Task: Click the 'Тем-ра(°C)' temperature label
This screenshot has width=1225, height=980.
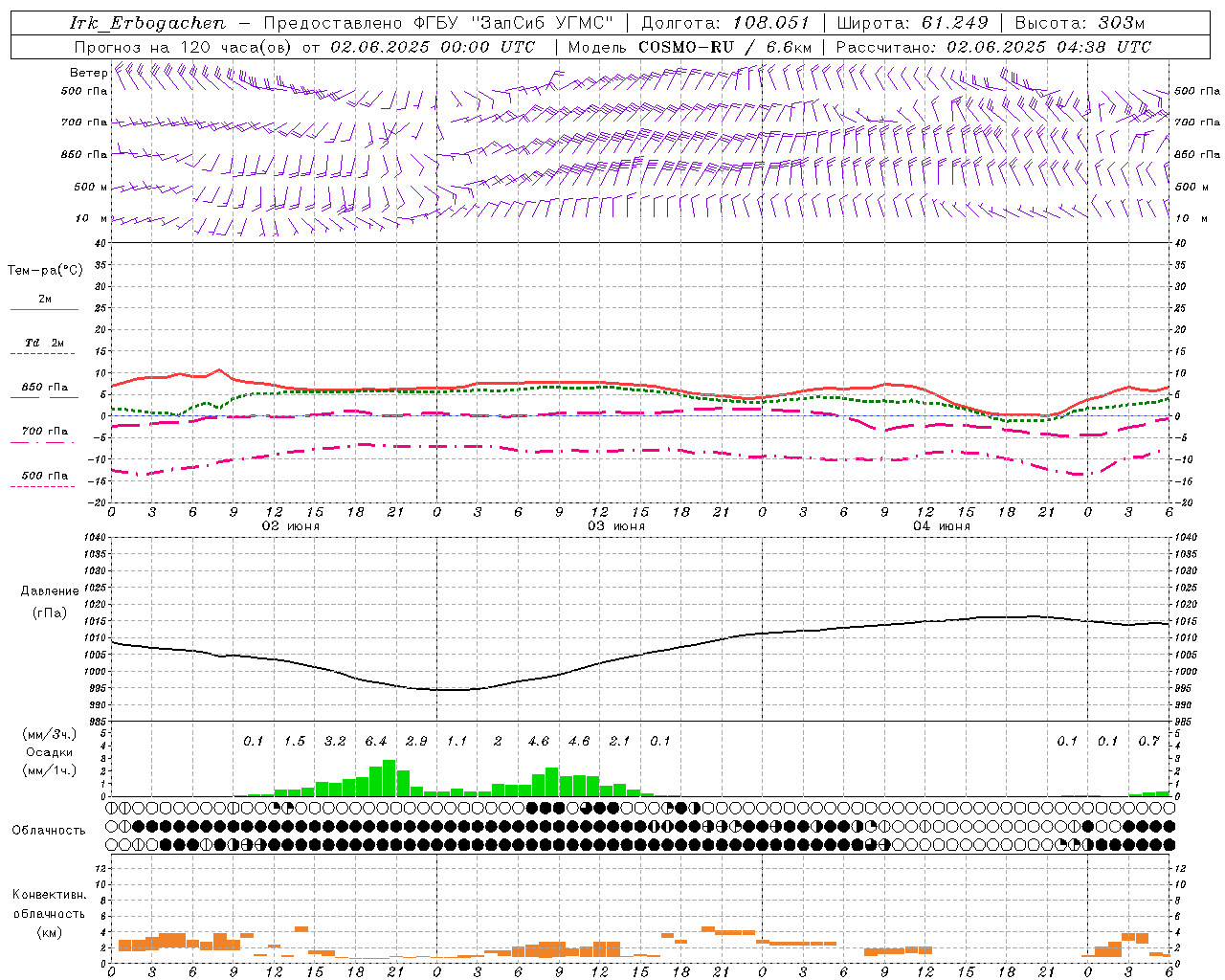Action: point(45,271)
